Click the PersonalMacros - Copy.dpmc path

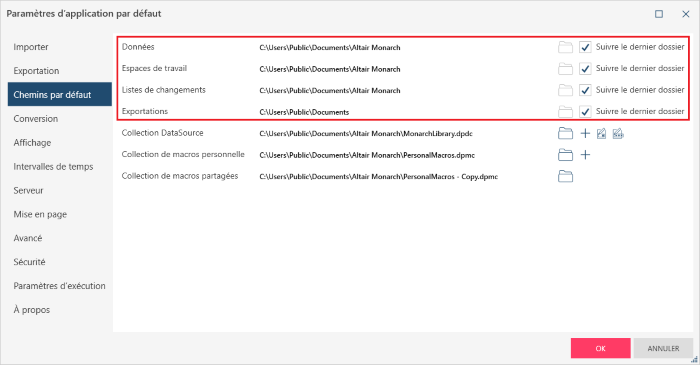378,176
